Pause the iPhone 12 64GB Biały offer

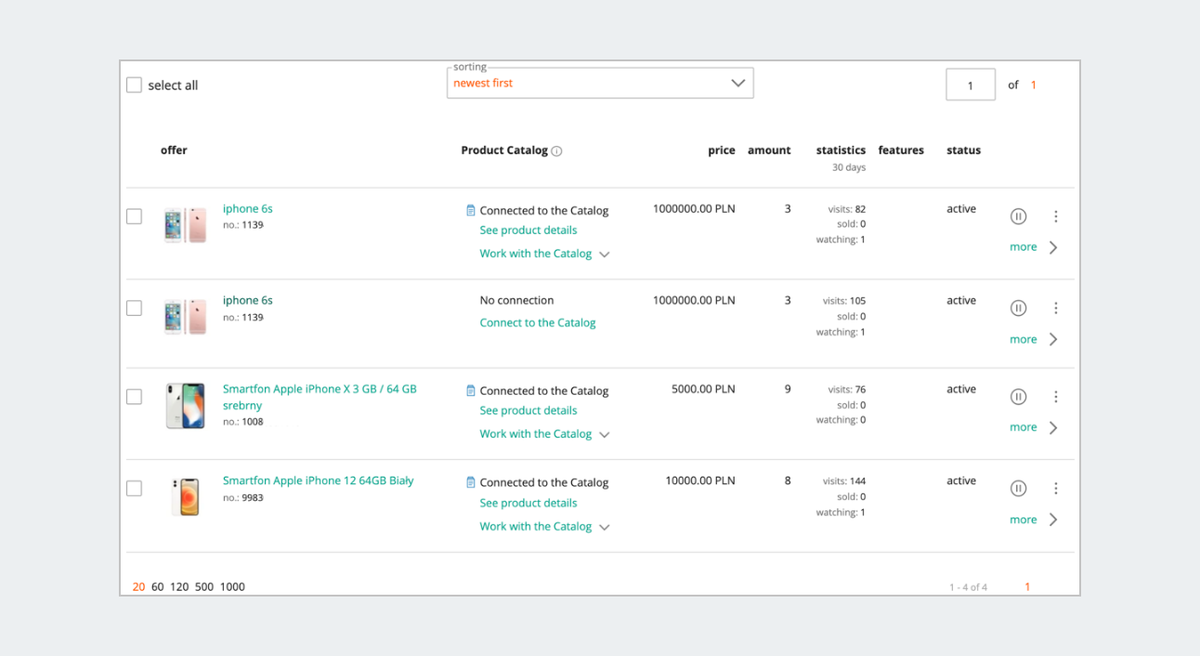pyautogui.click(x=1018, y=488)
